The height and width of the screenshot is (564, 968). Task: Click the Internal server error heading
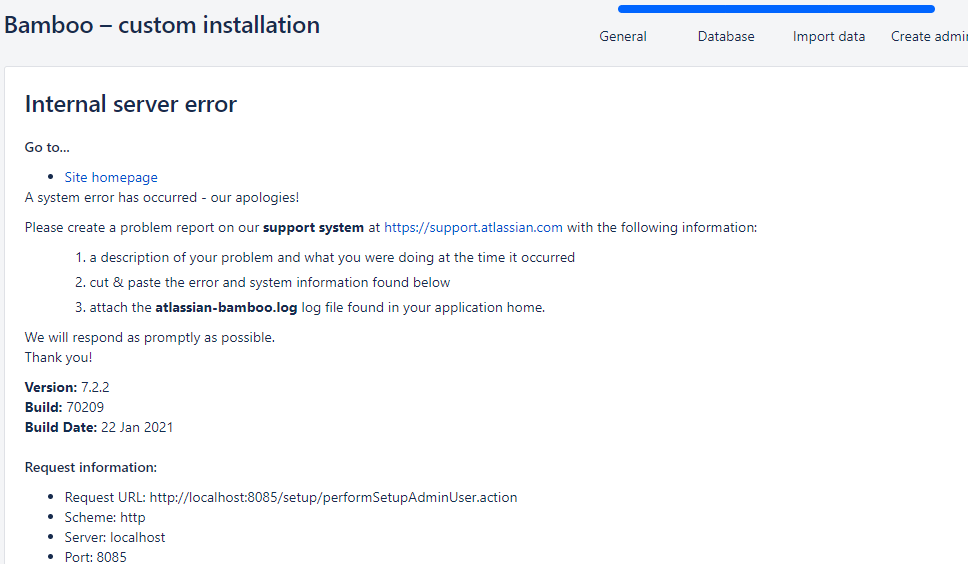tap(131, 104)
